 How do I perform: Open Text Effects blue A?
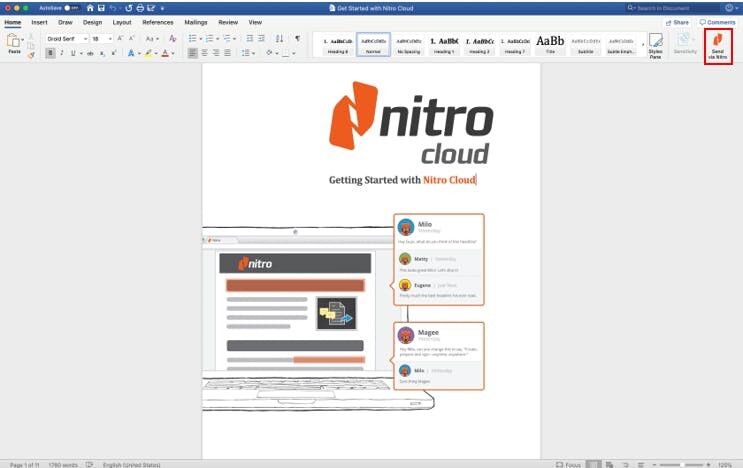pyautogui.click(x=131, y=53)
